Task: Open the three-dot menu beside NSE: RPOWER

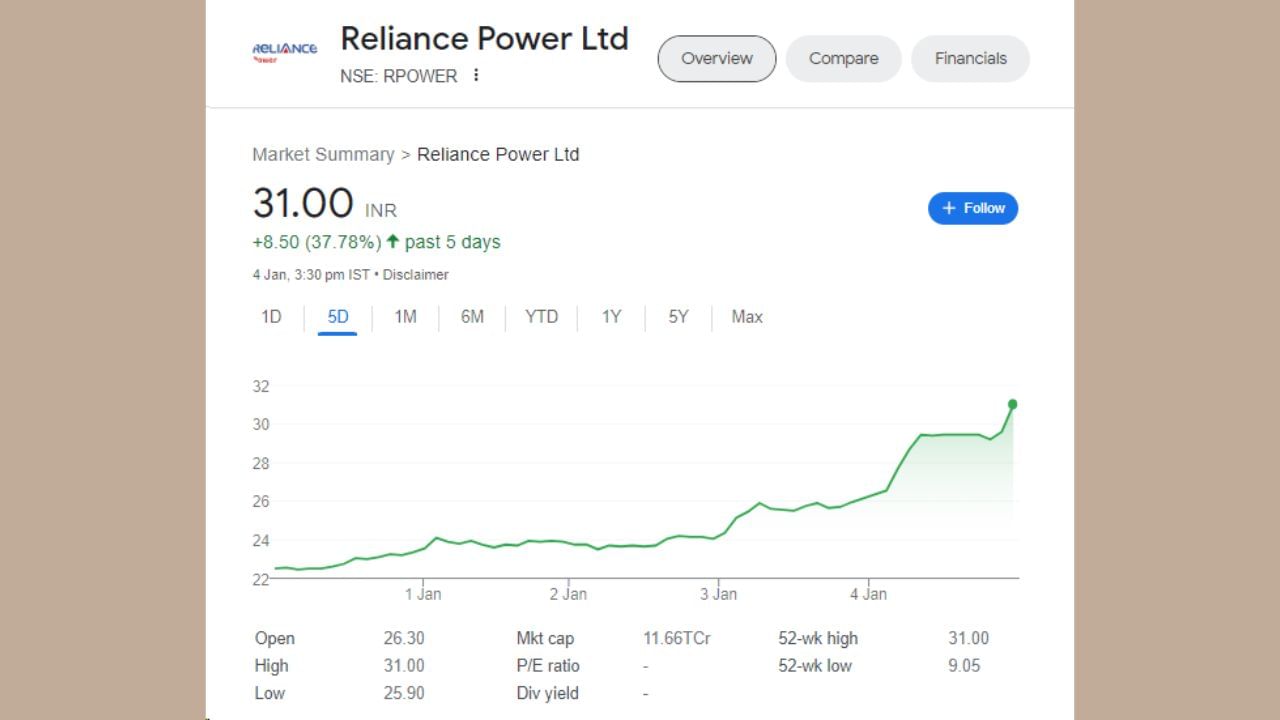Action: 476,75
